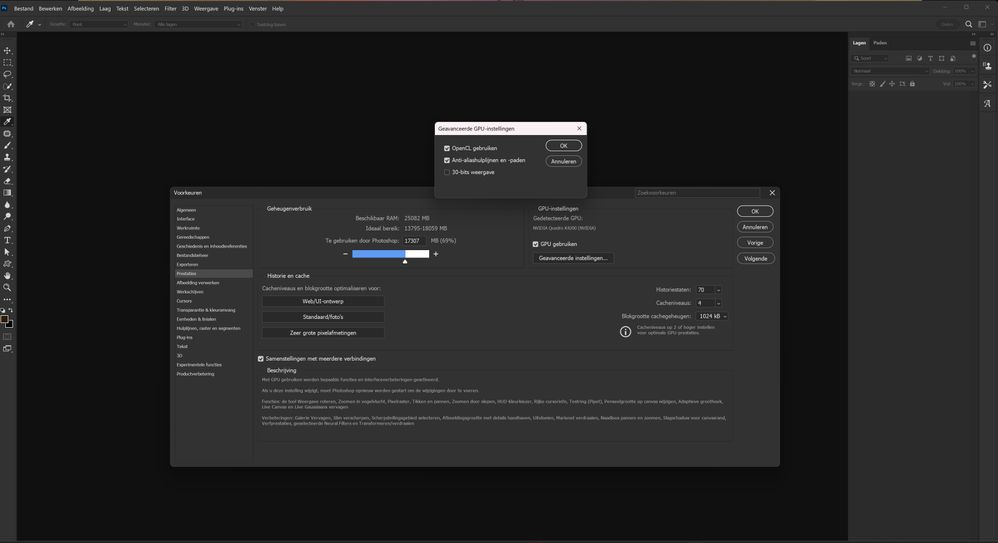Select the Zoom tool in the toolbar
The height and width of the screenshot is (543, 998).
(x=7, y=288)
